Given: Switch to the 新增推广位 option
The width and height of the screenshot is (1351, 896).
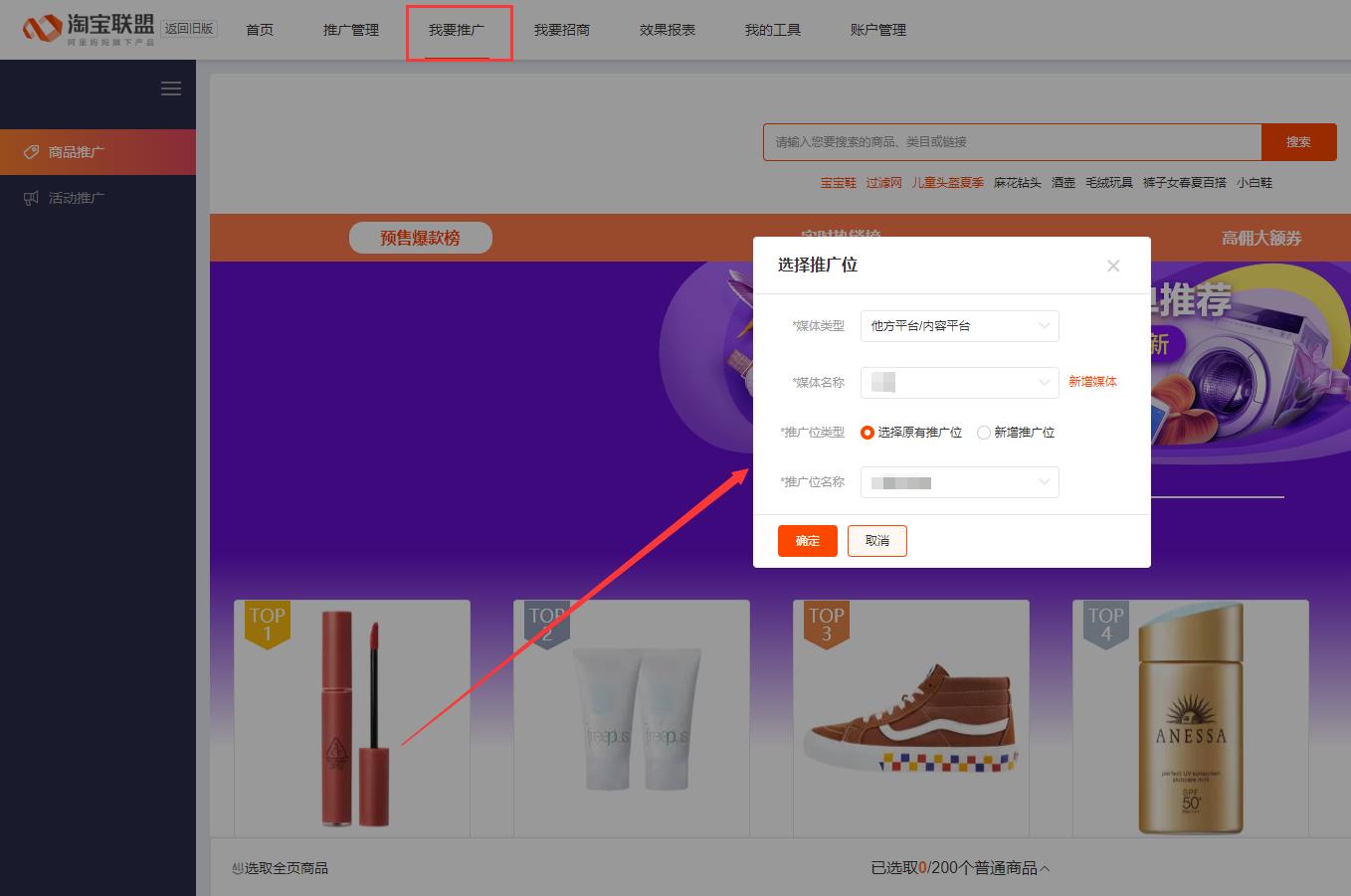Looking at the screenshot, I should pos(983,432).
